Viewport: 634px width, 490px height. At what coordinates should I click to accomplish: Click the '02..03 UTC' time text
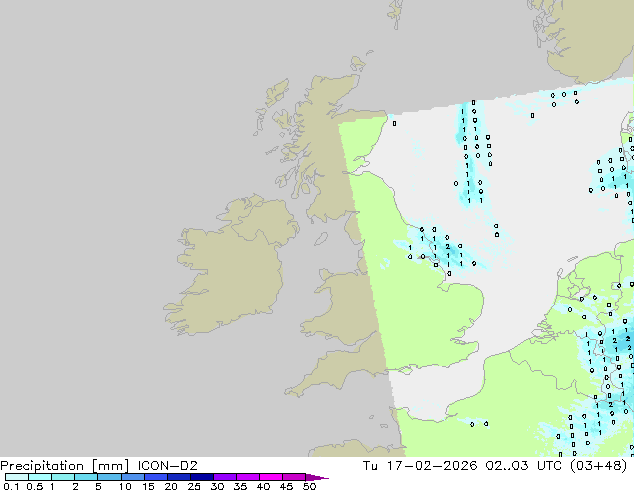pos(524,466)
